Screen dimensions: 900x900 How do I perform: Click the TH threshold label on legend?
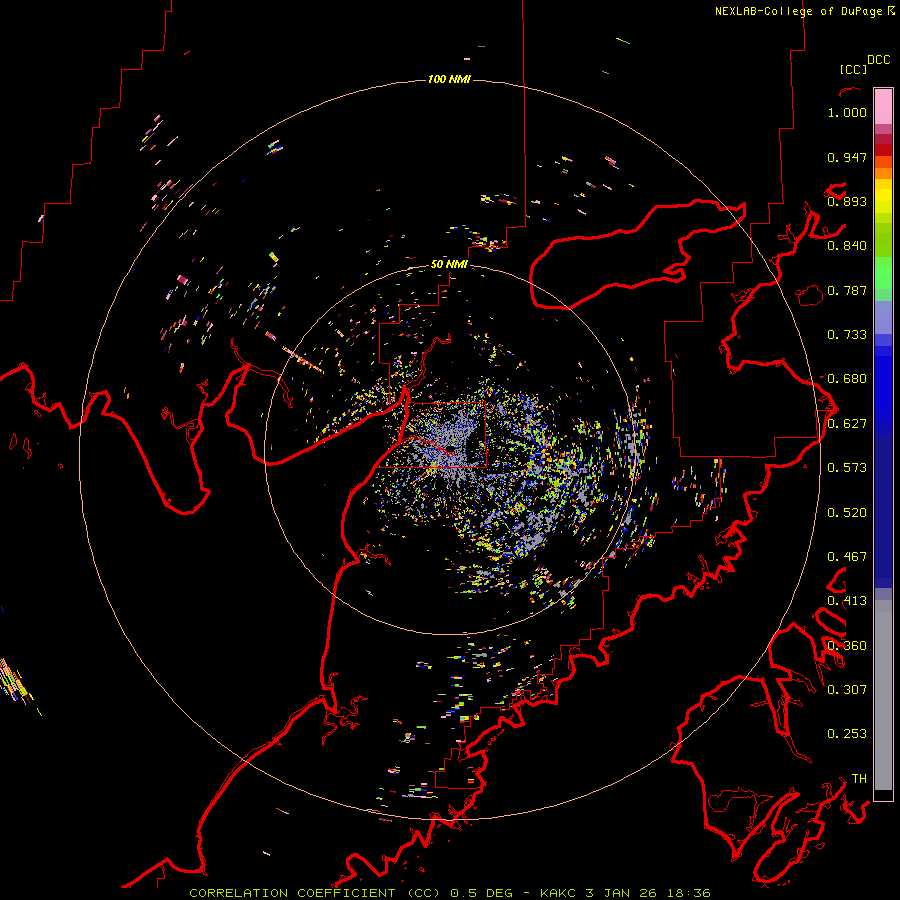tap(859, 779)
